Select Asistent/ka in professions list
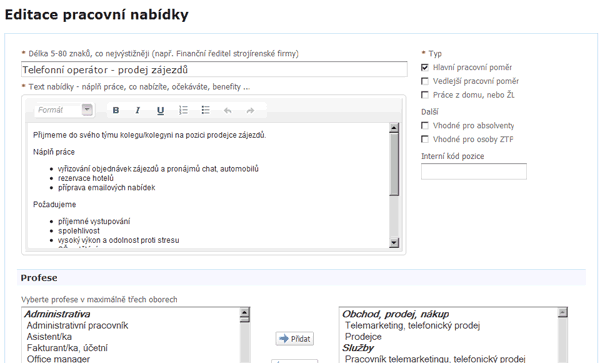Viewport: 600px width, 363px height. (x=49, y=337)
